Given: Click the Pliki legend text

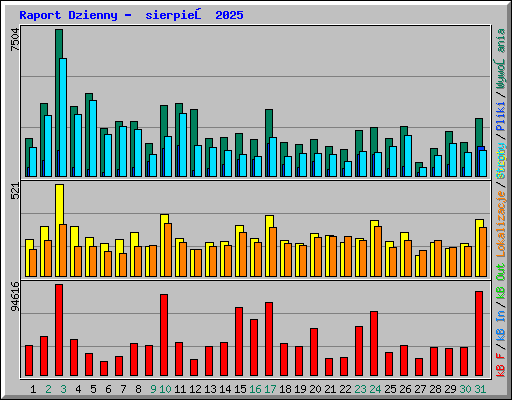Looking at the screenshot, I should [501, 117].
